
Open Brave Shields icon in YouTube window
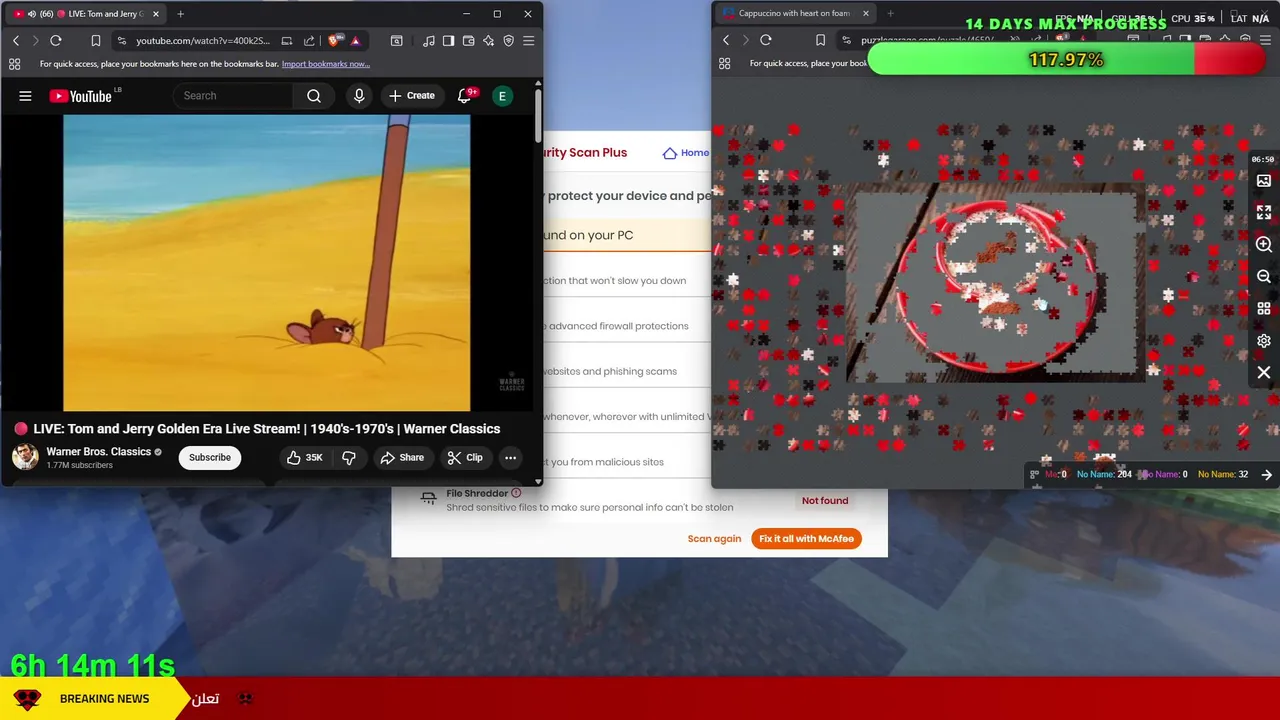point(334,41)
